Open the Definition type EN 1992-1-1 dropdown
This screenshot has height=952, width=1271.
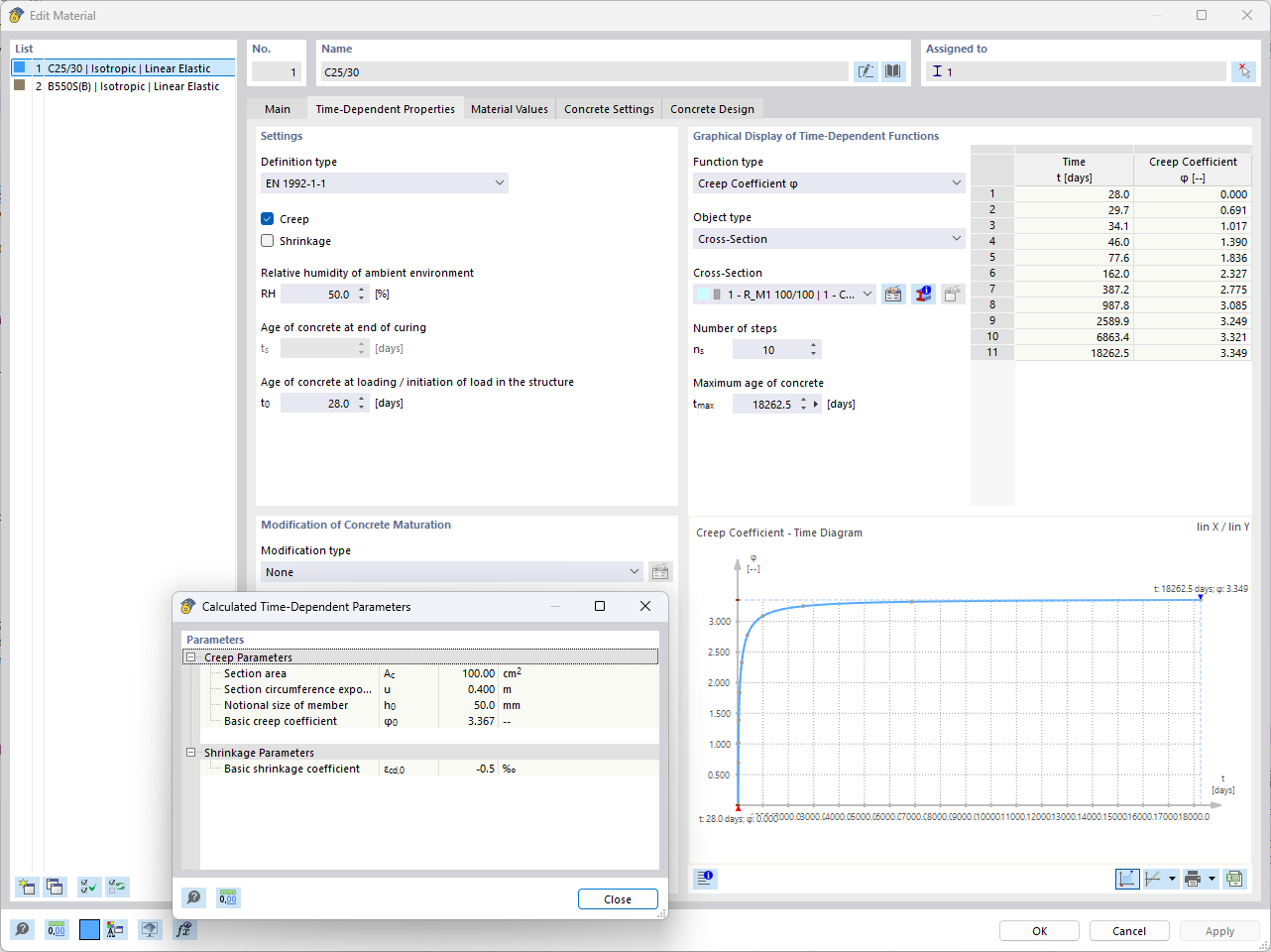pos(385,183)
